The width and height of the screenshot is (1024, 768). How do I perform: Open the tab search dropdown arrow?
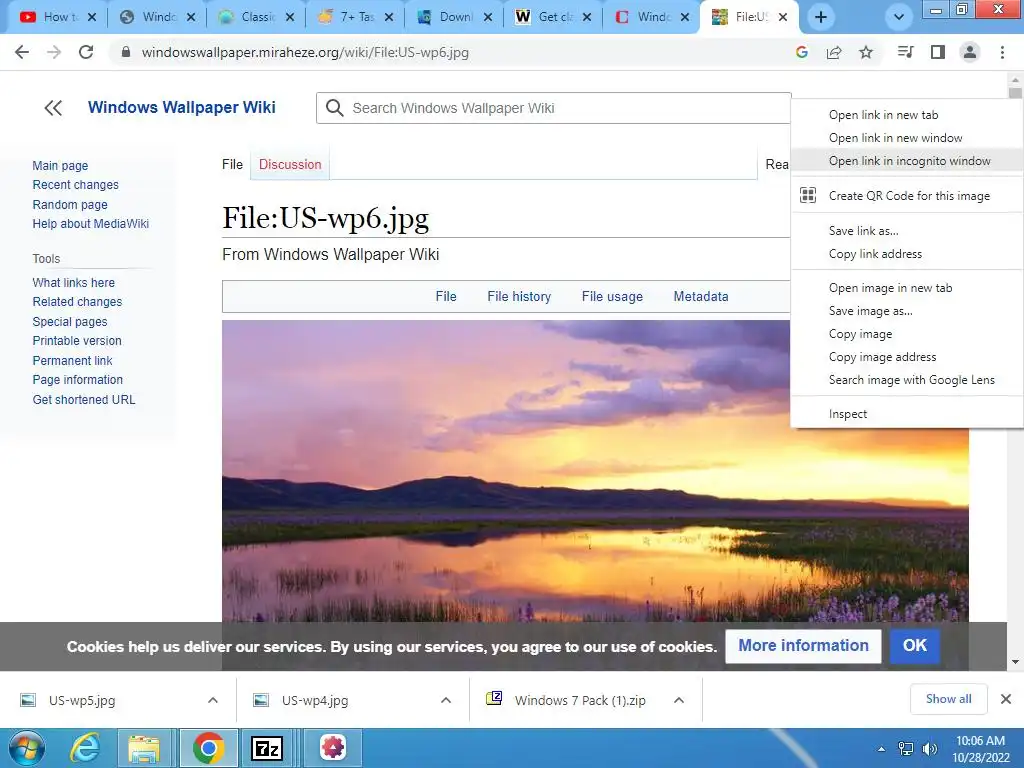[x=899, y=18]
